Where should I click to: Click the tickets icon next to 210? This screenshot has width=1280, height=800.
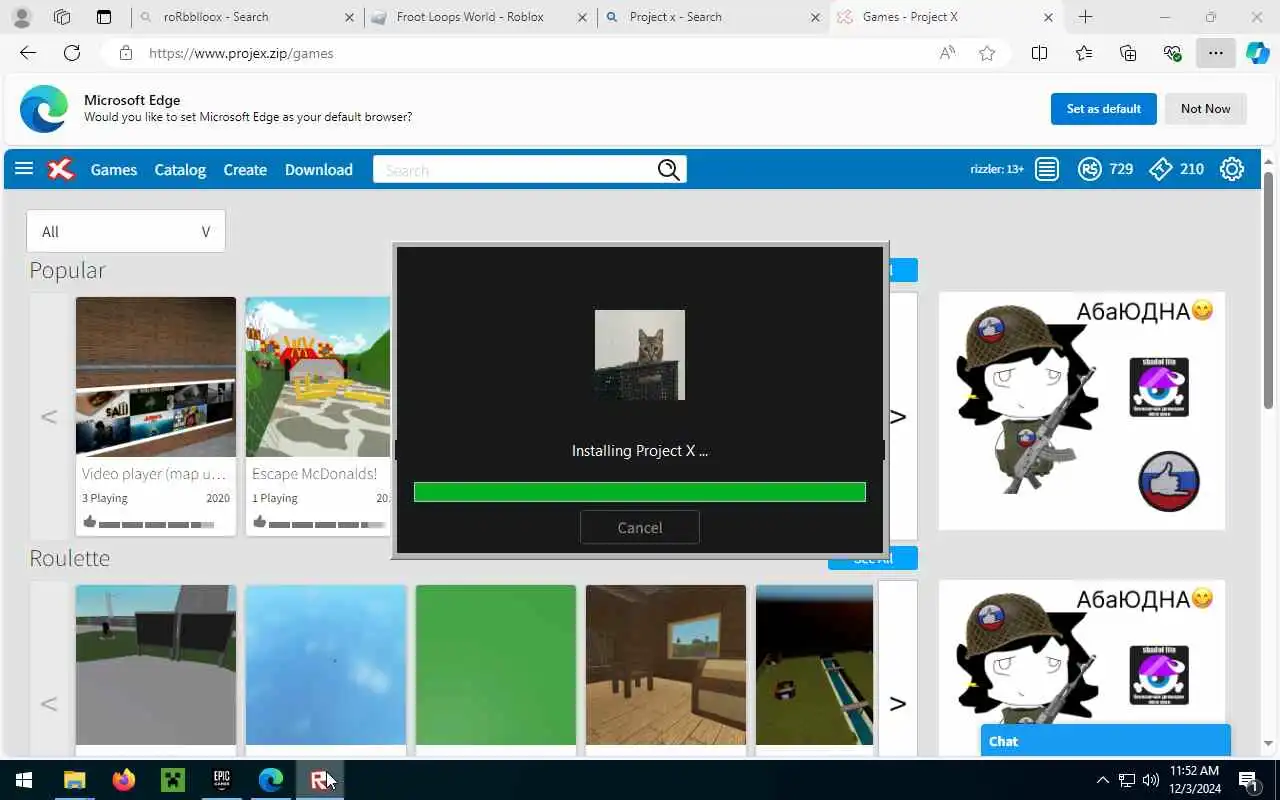[1160, 169]
